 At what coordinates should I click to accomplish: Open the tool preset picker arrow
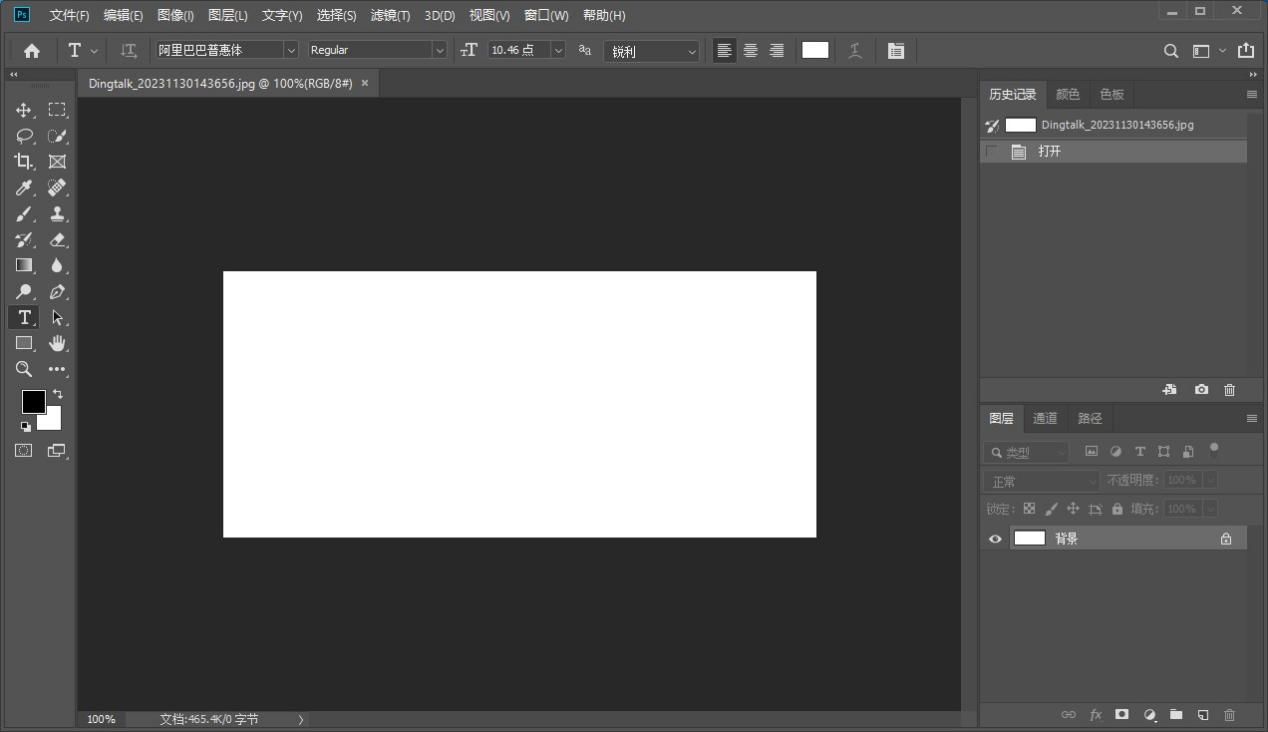(95, 50)
